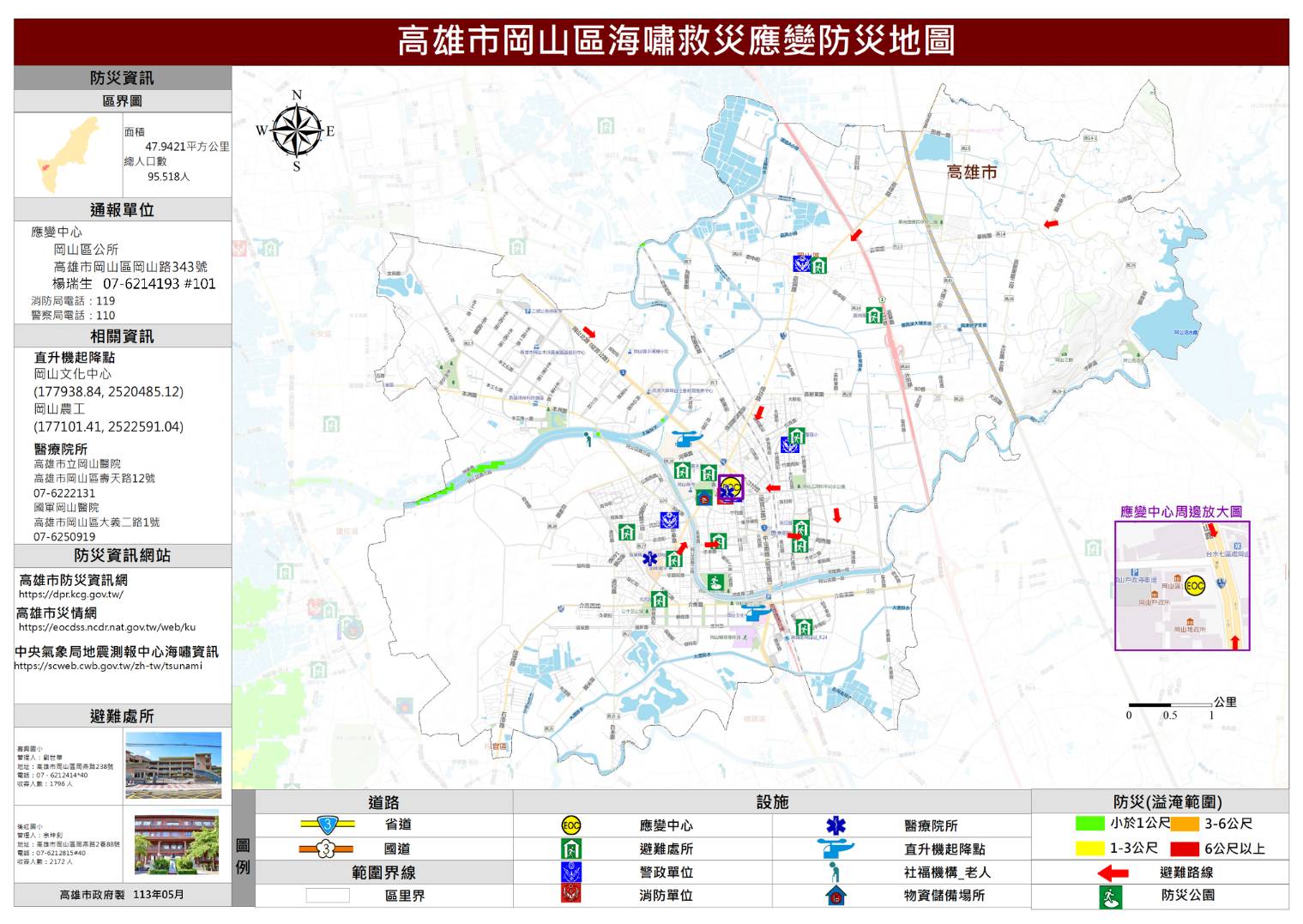This screenshot has height=924, width=1303.
Task: Click the population value 95,518人
Action: [168, 177]
